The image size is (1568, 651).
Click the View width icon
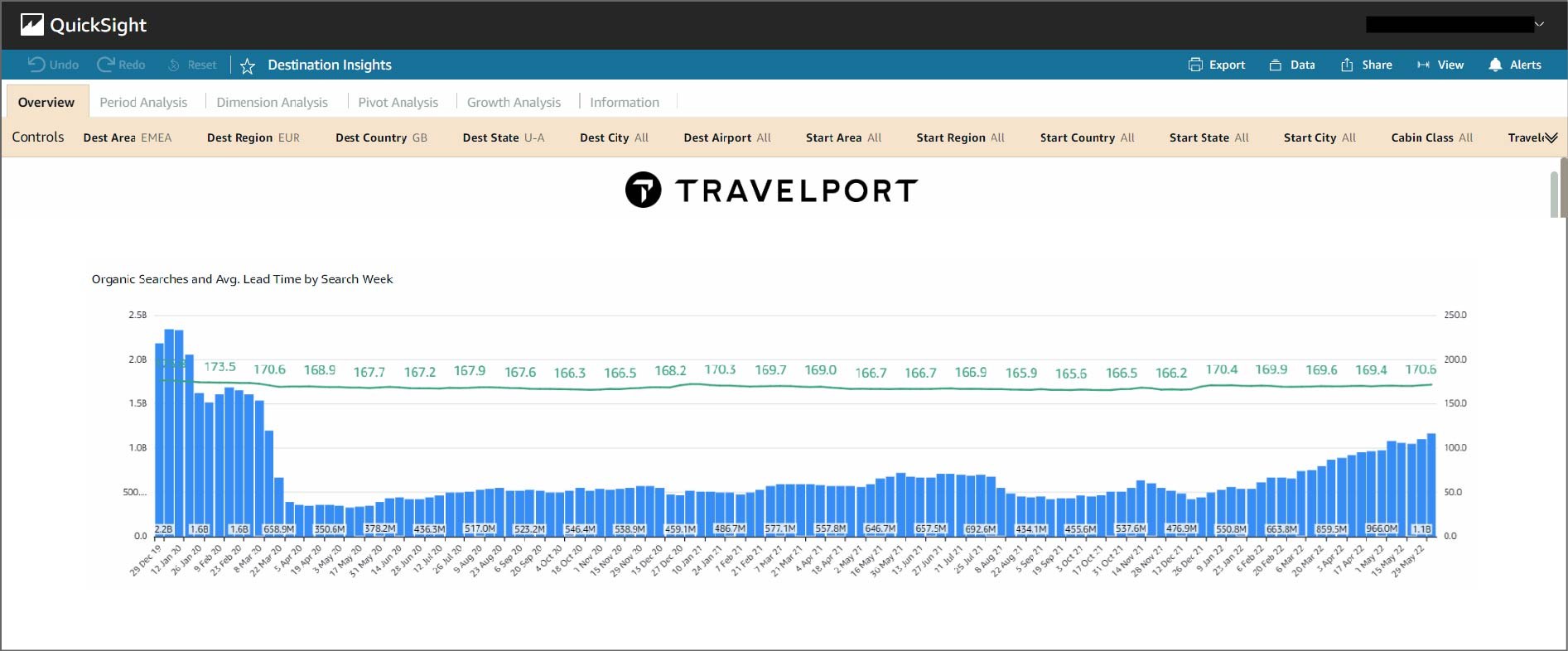[x=1423, y=65]
